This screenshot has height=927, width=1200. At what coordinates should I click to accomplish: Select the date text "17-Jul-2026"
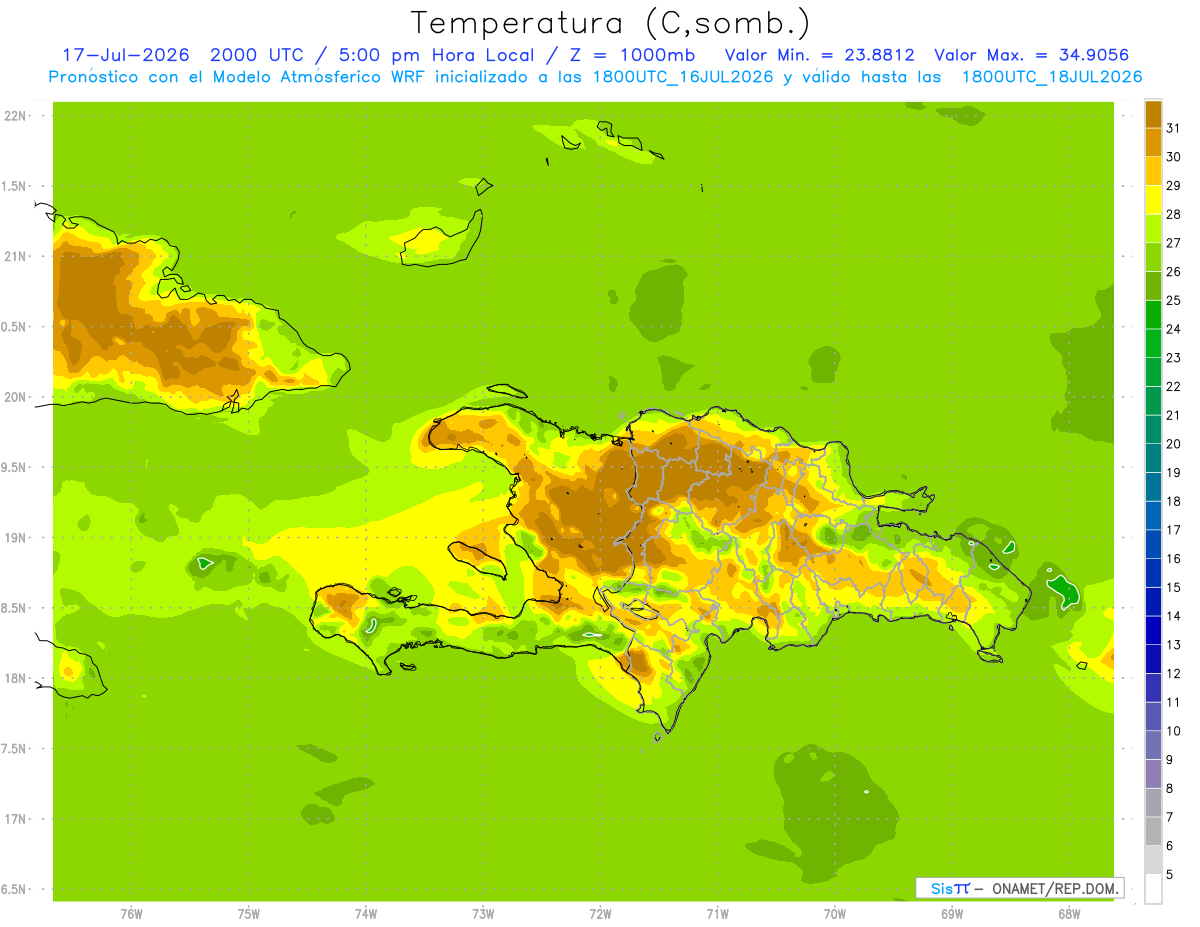point(125,55)
